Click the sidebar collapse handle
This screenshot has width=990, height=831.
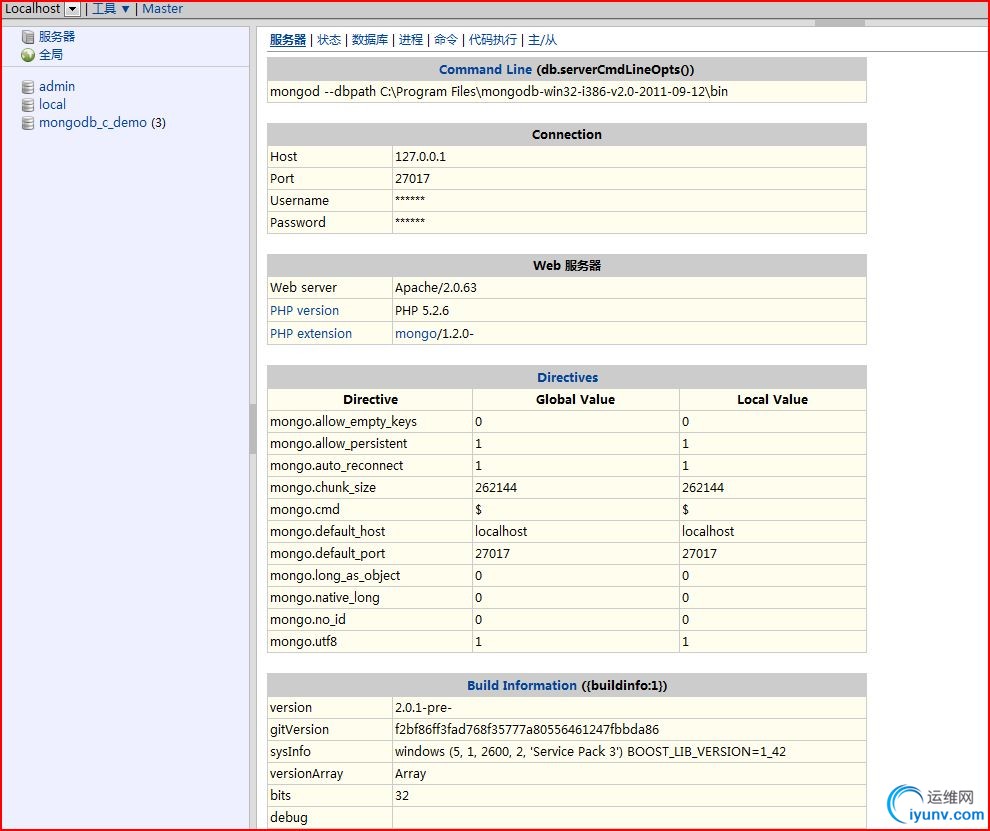[x=253, y=429]
